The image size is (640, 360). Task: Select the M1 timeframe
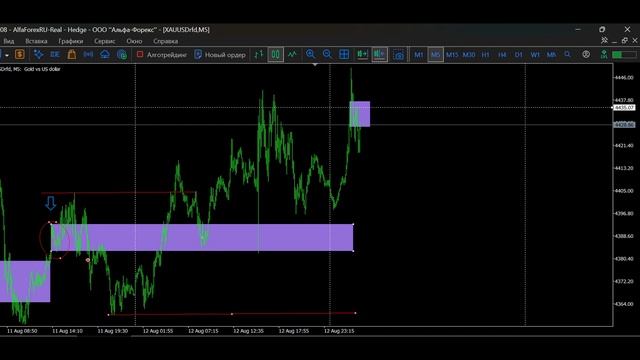(x=419, y=55)
